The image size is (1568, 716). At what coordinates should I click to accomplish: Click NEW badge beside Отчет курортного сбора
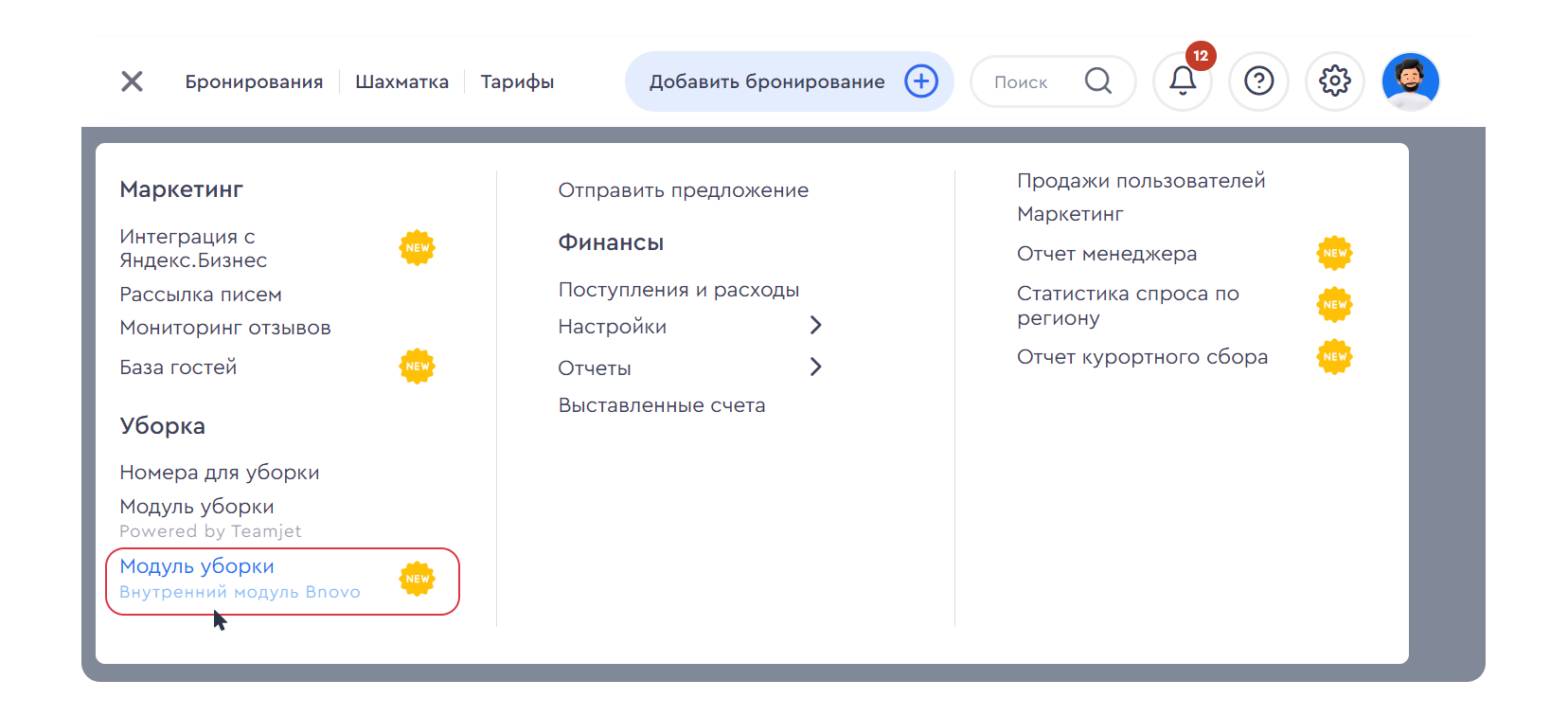[1334, 357]
